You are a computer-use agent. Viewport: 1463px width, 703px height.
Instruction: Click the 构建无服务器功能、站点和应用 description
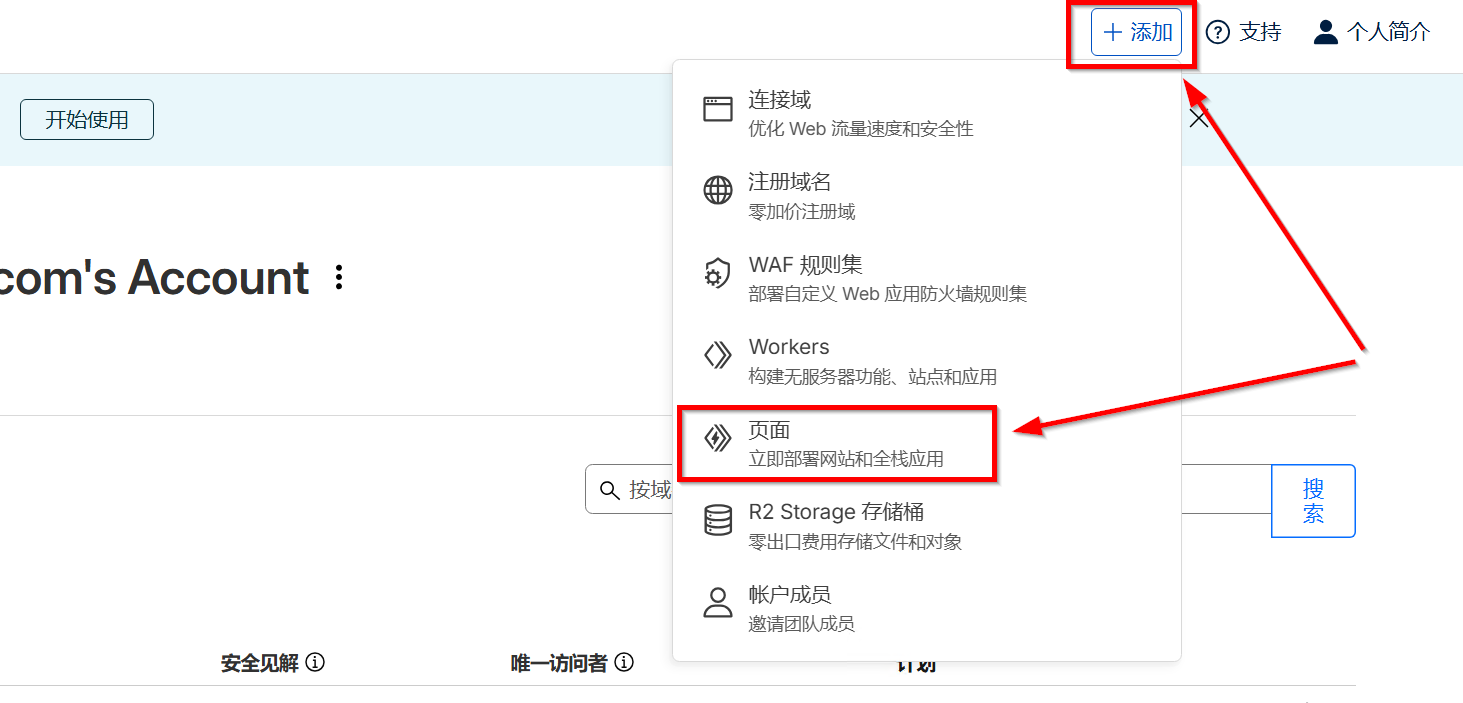[873, 377]
